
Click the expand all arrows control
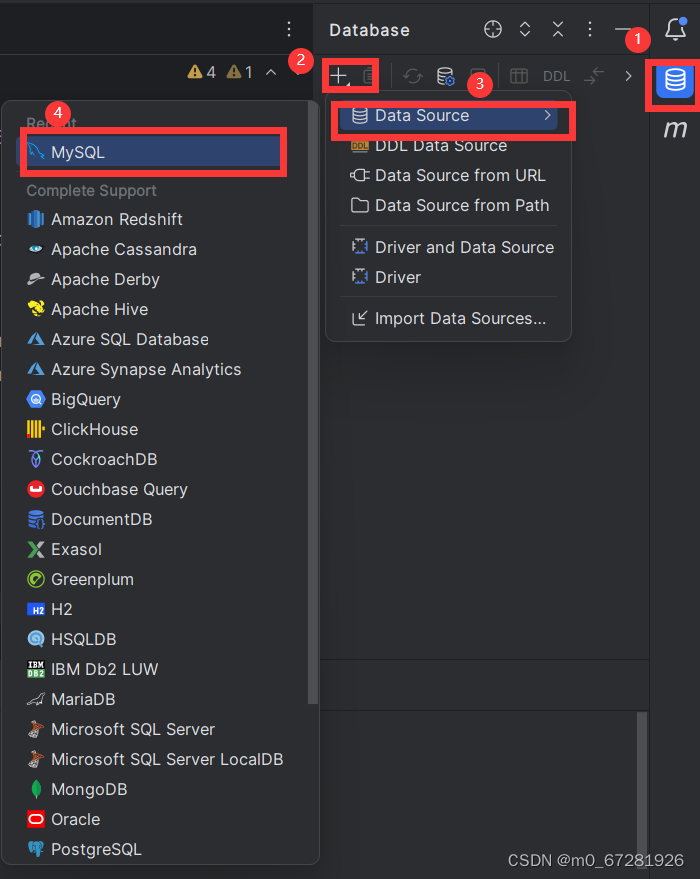click(x=525, y=30)
